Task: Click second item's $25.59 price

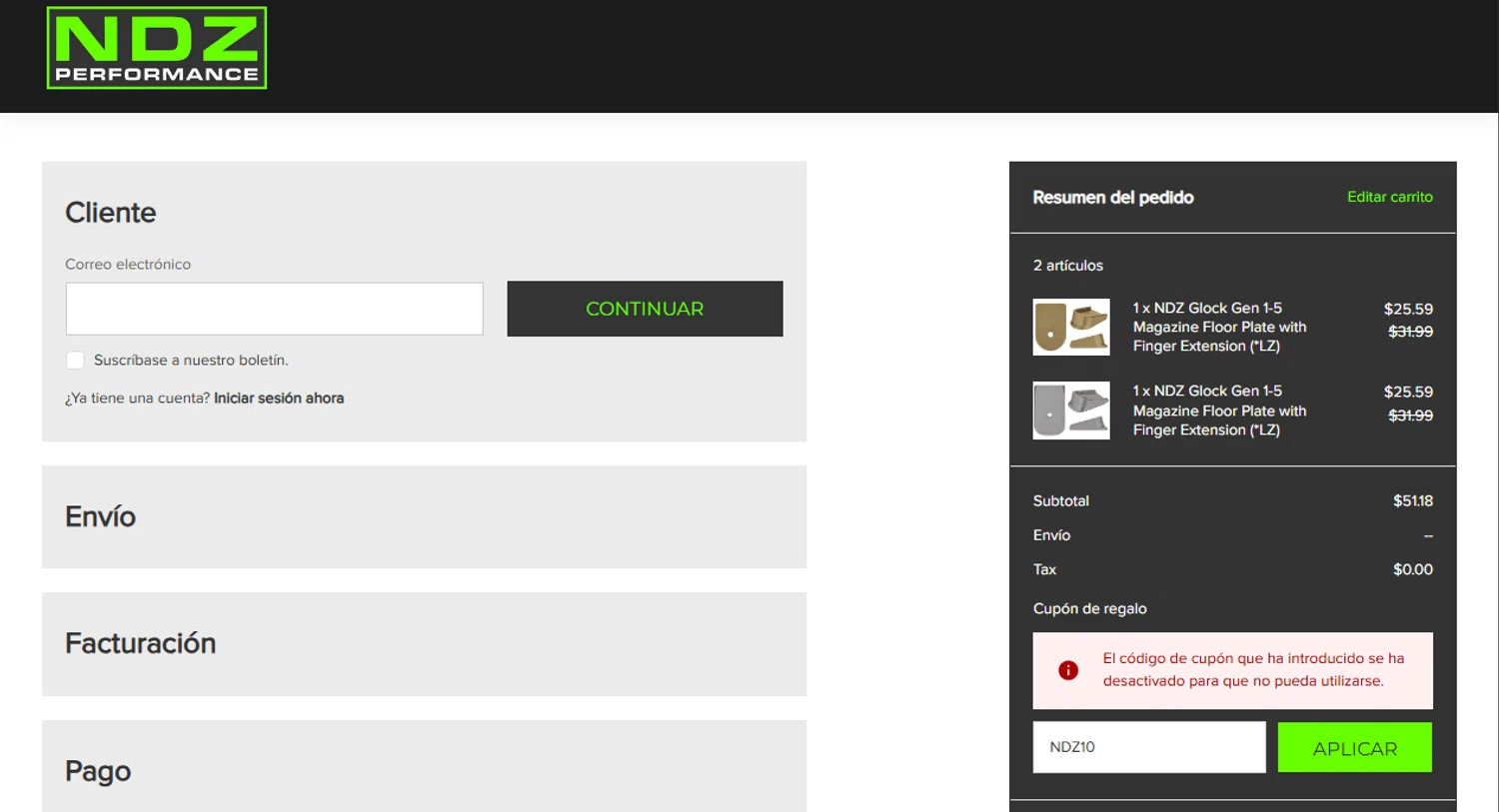Action: tap(1408, 392)
